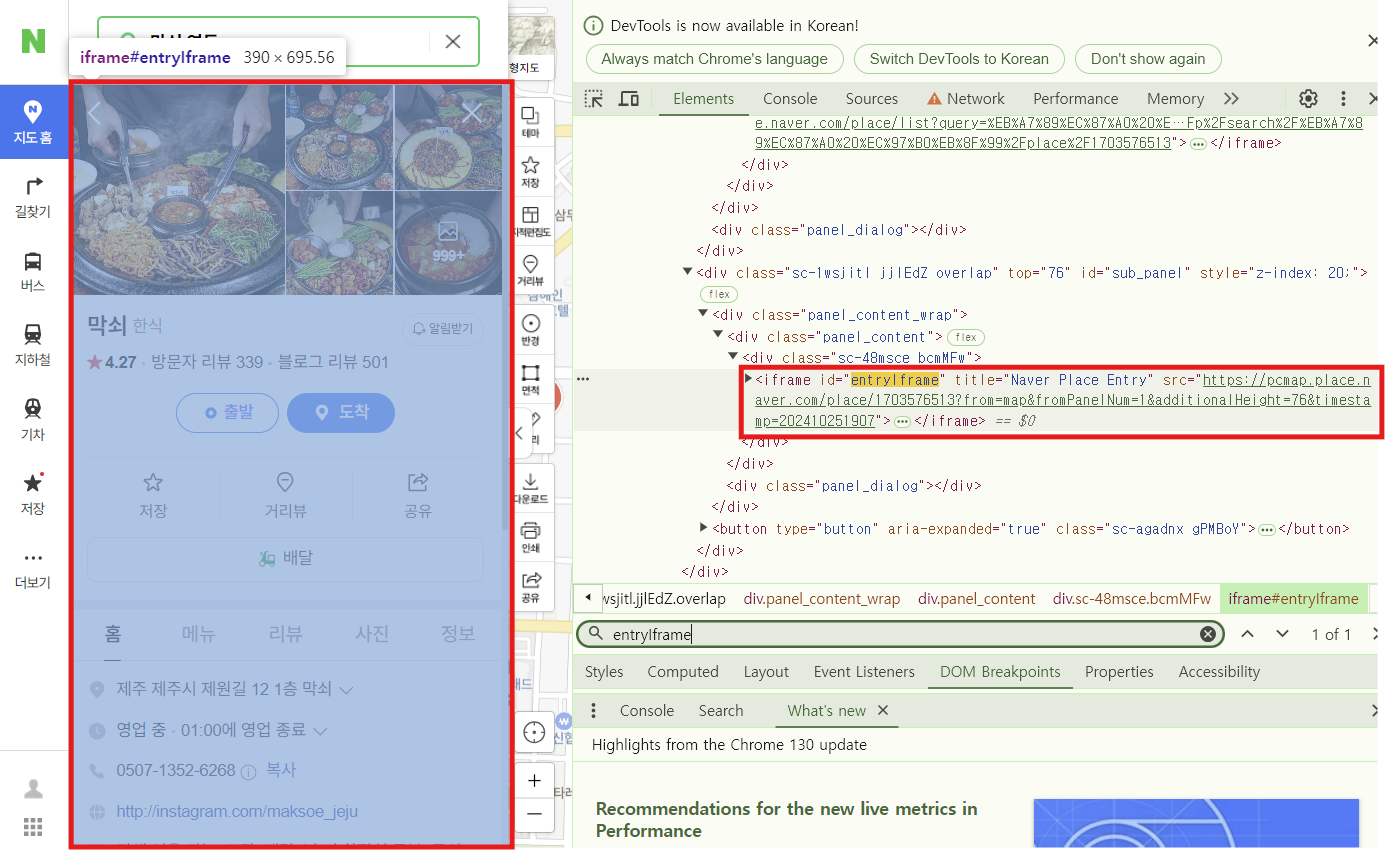Go back using the arrow over photos
The image size is (1385, 850).
95,113
